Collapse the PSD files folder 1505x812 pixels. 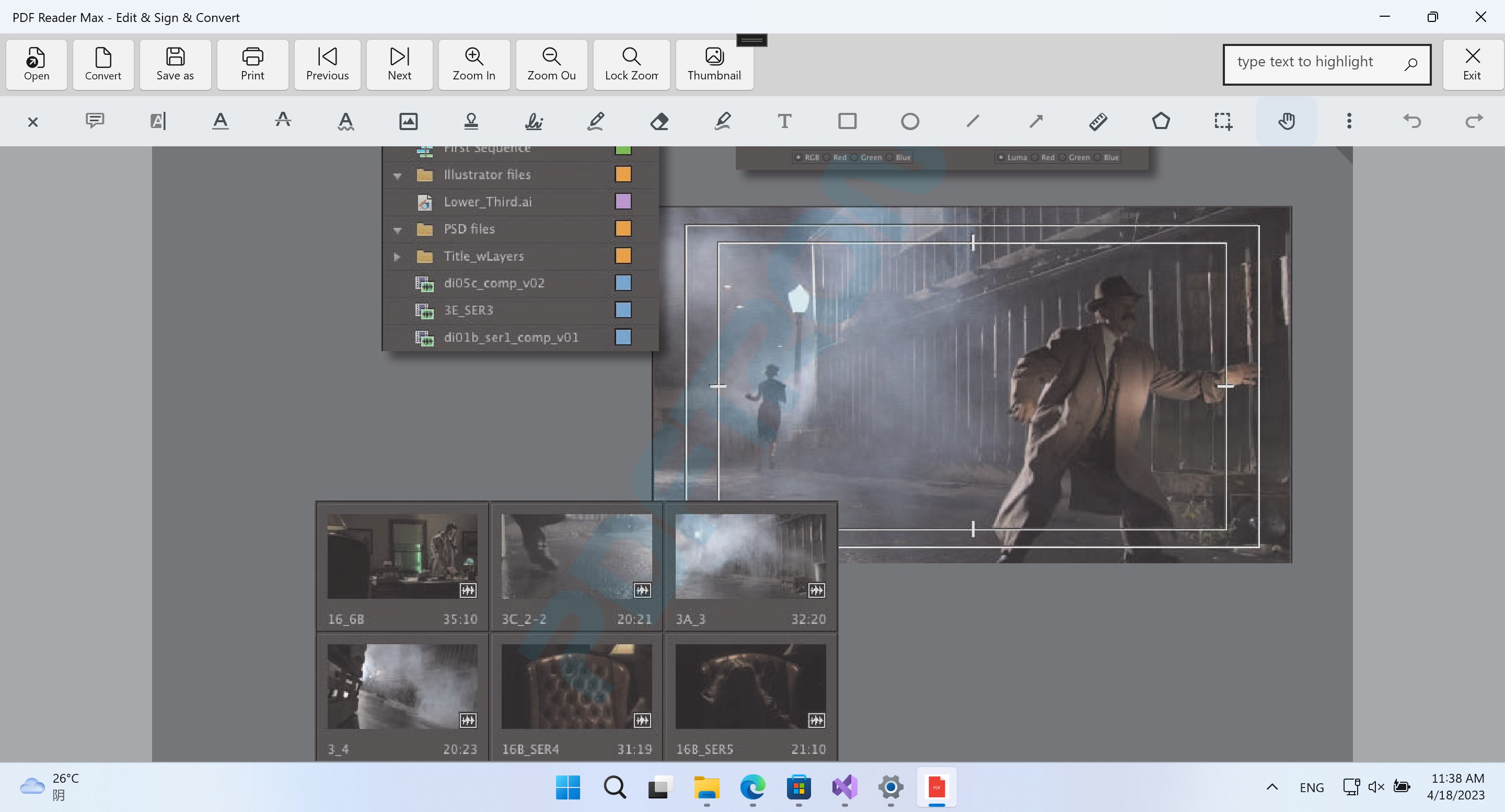pos(397,229)
